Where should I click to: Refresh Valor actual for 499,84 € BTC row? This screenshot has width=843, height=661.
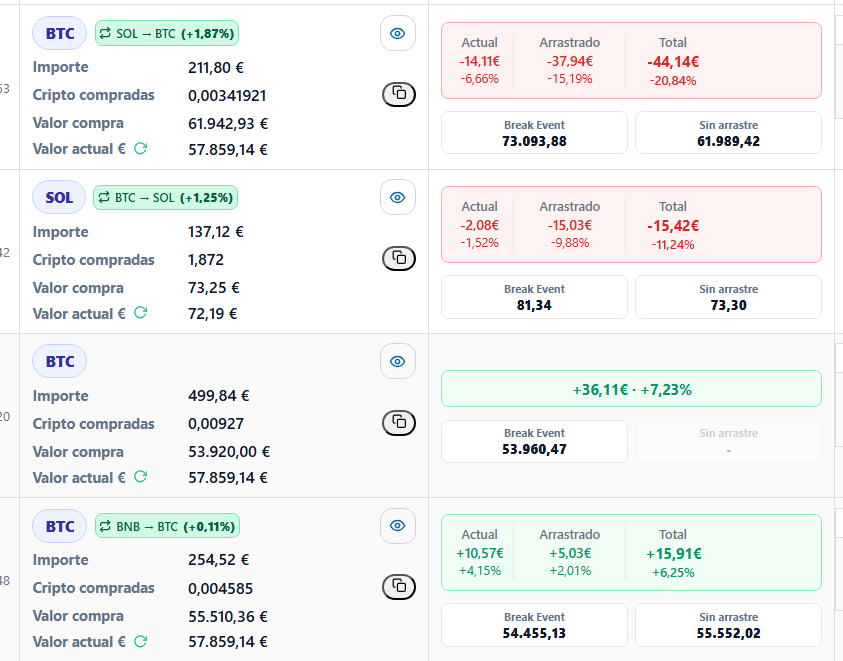coord(140,477)
